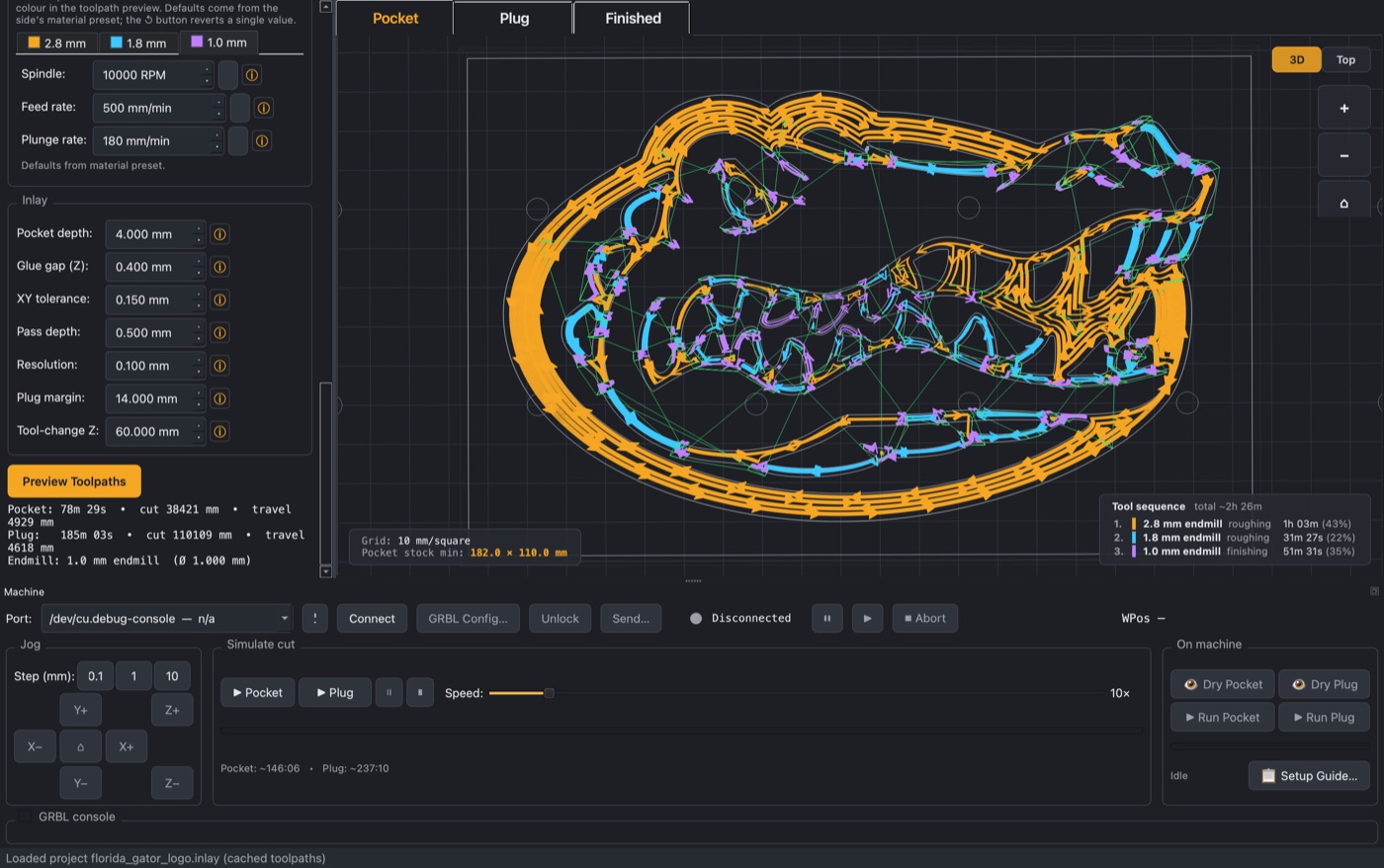Open the Port dropdown
The image size is (1384, 868).
[167, 619]
